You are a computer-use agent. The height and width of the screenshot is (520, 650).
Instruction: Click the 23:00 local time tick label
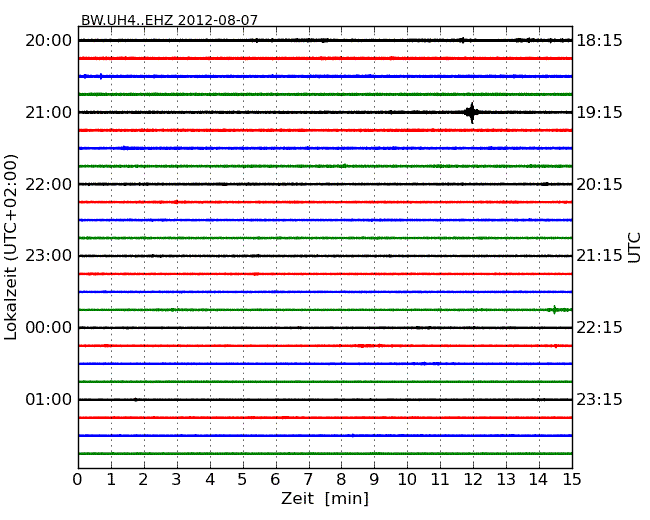[48, 256]
